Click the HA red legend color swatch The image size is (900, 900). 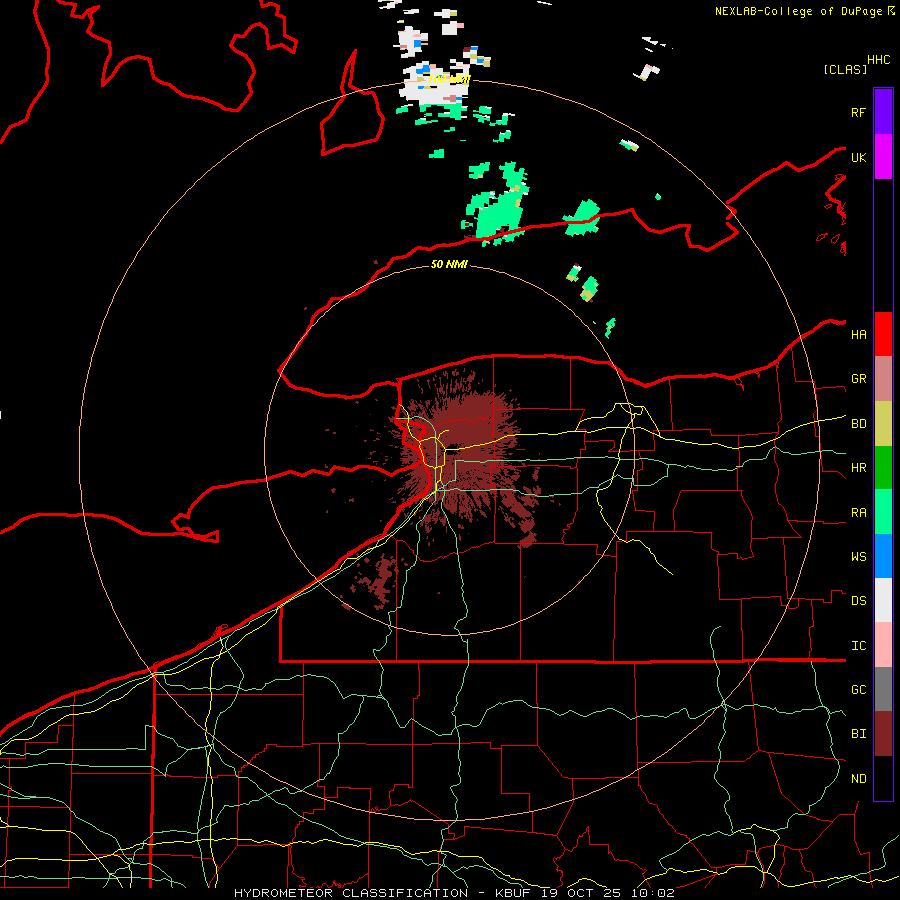883,334
